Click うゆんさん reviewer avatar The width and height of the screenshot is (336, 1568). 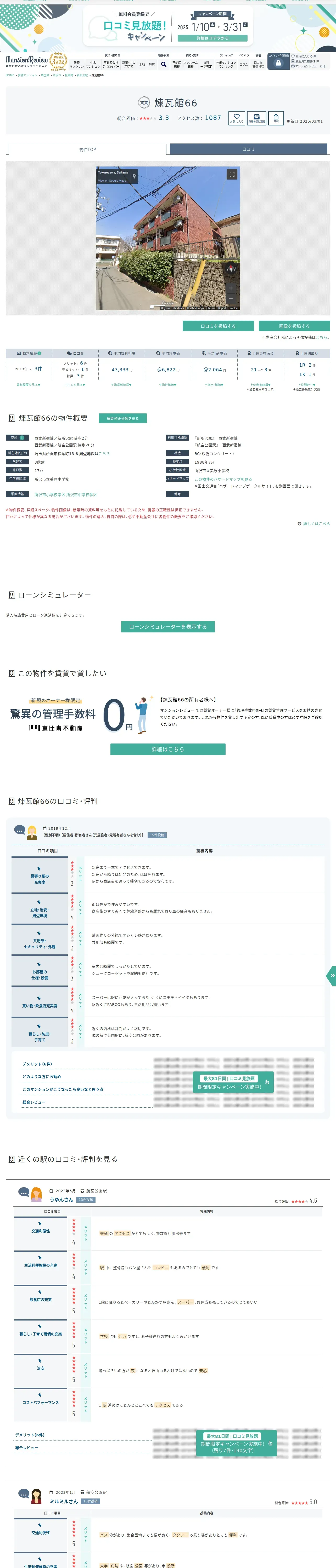[36, 1194]
